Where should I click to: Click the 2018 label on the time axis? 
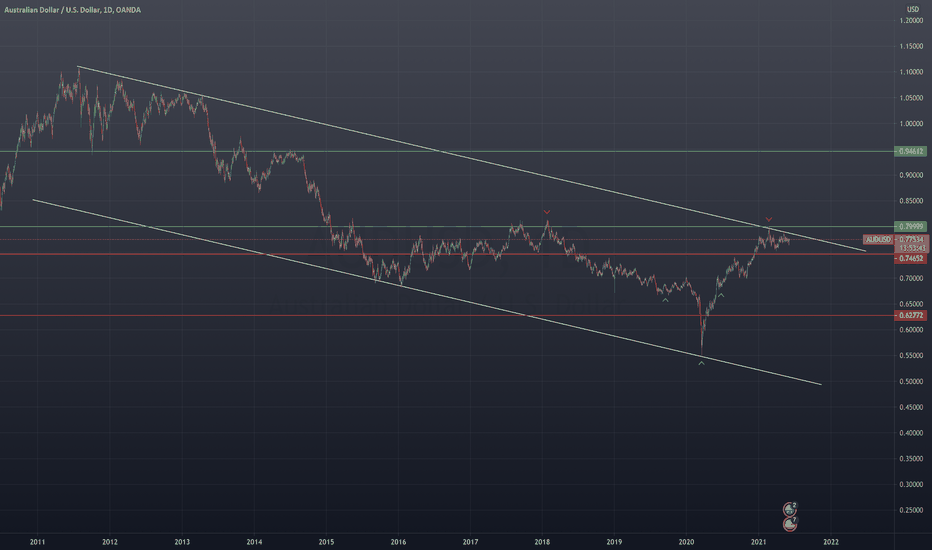click(x=542, y=542)
